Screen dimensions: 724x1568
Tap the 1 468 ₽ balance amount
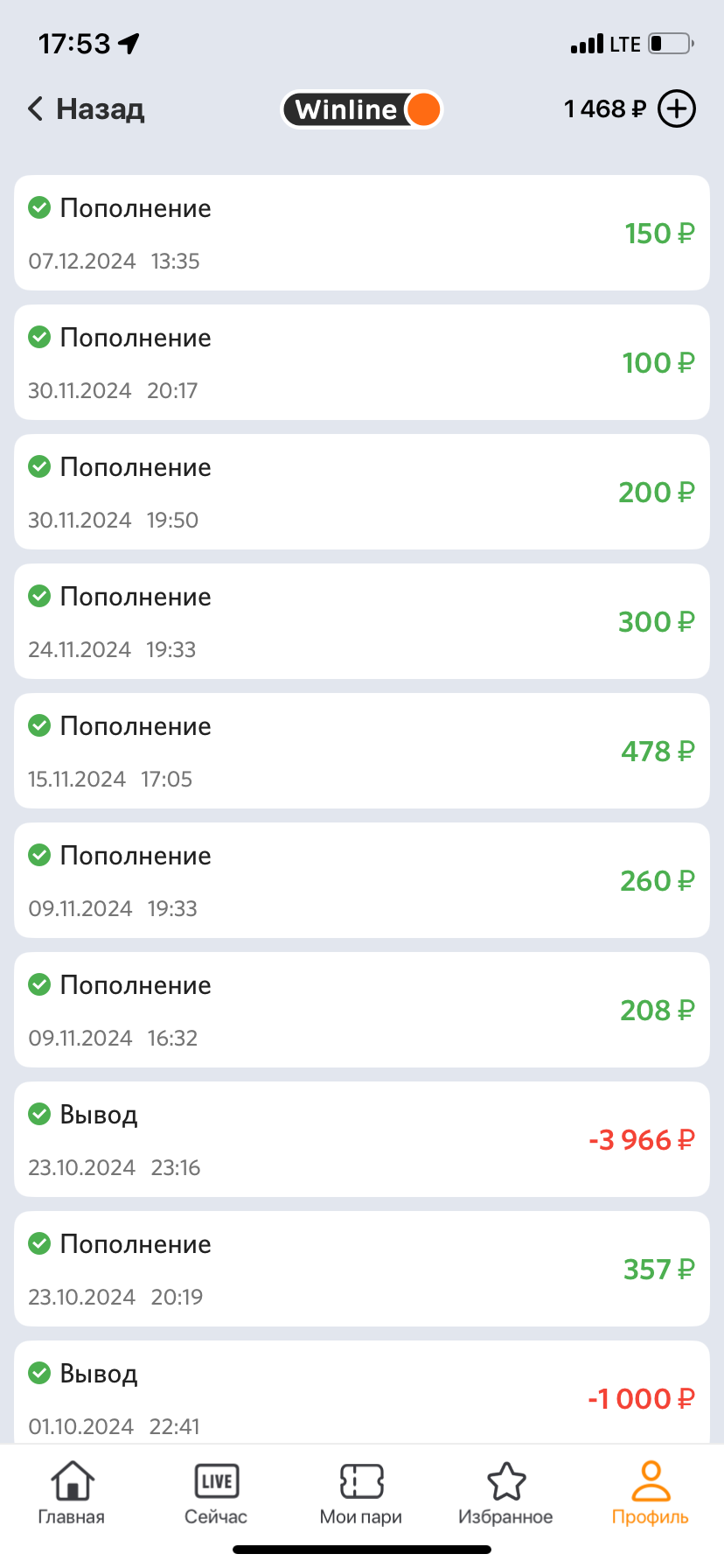tap(604, 109)
